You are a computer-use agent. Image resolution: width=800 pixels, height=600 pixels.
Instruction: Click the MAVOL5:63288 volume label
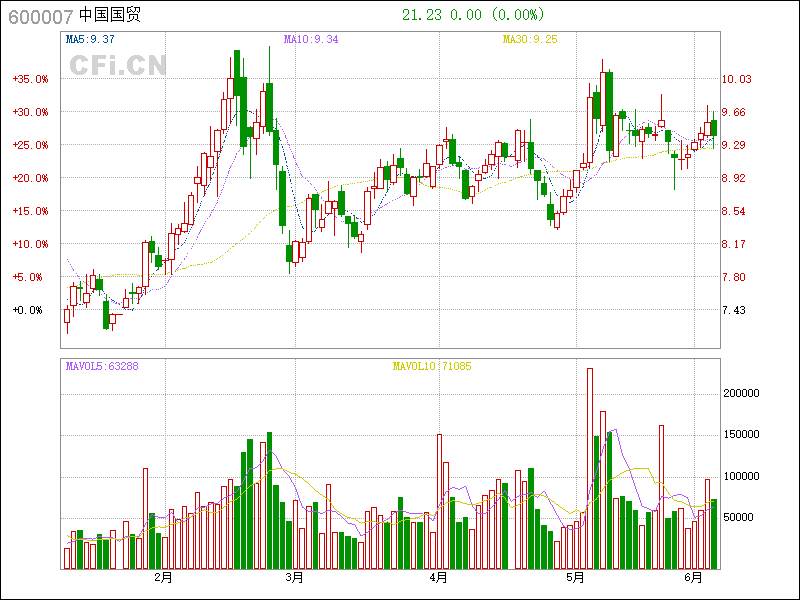coord(102,366)
